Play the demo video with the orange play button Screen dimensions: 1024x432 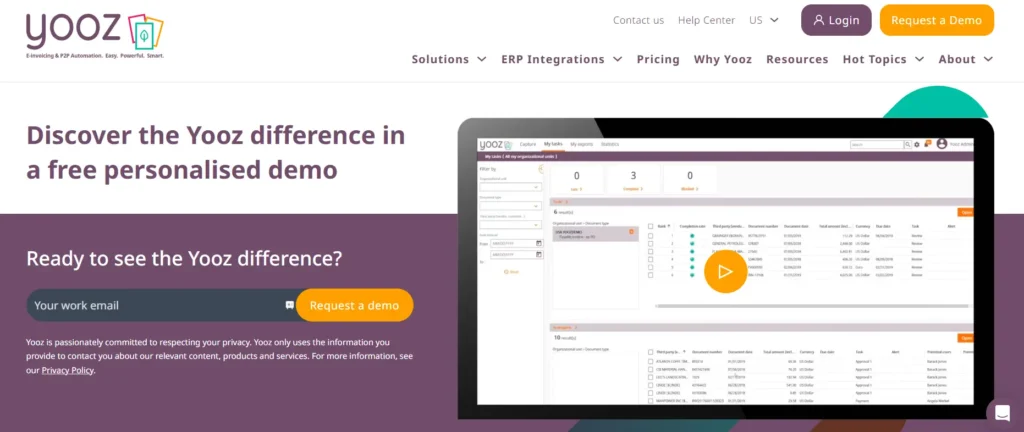725,271
